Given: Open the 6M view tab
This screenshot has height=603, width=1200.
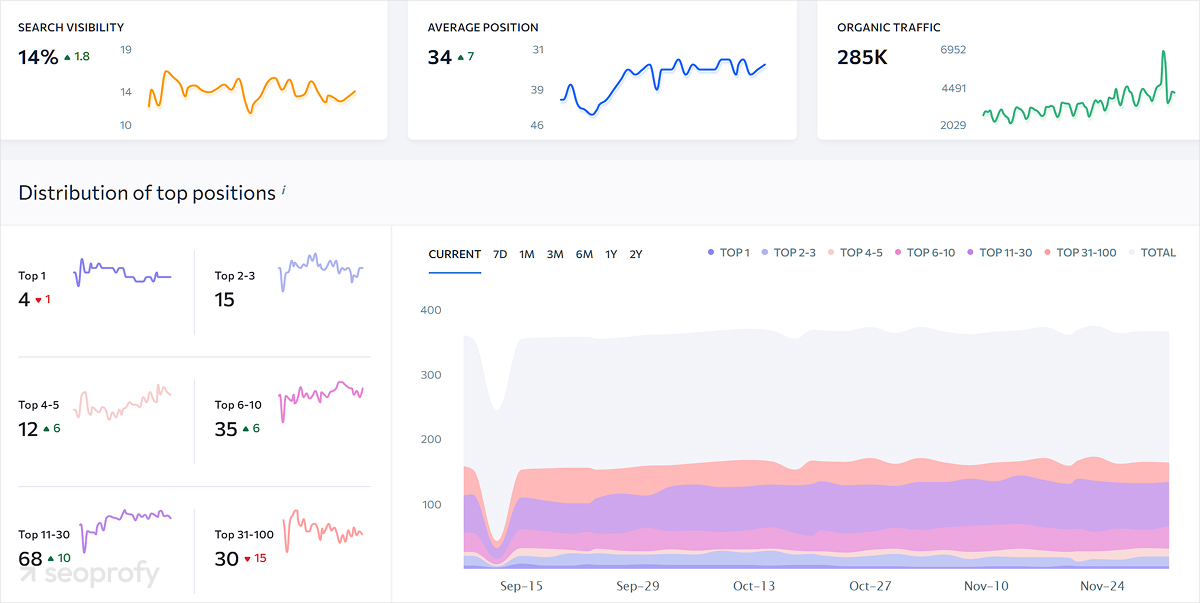Looking at the screenshot, I should [x=584, y=254].
